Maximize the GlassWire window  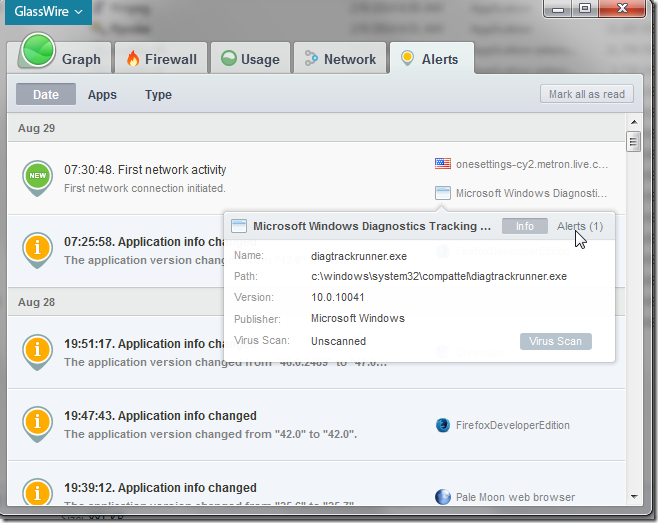coord(585,8)
